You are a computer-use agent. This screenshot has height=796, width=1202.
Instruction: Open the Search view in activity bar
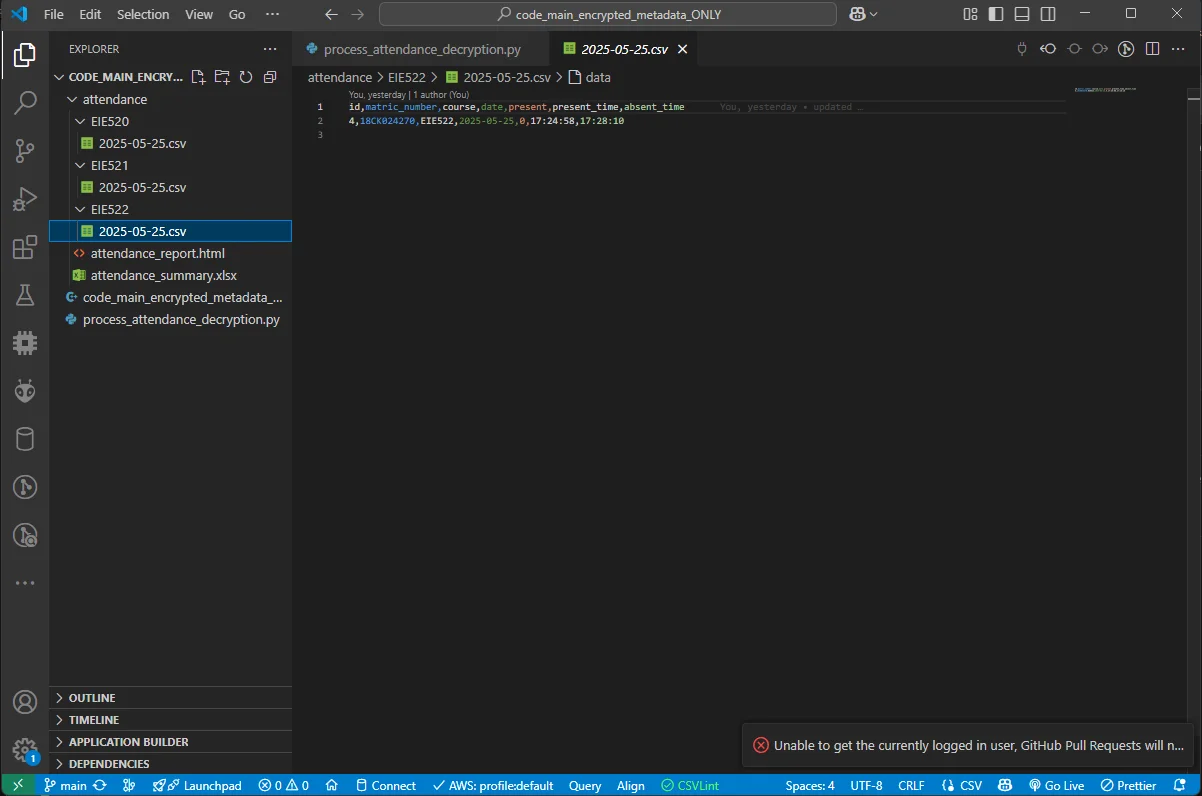[x=25, y=102]
